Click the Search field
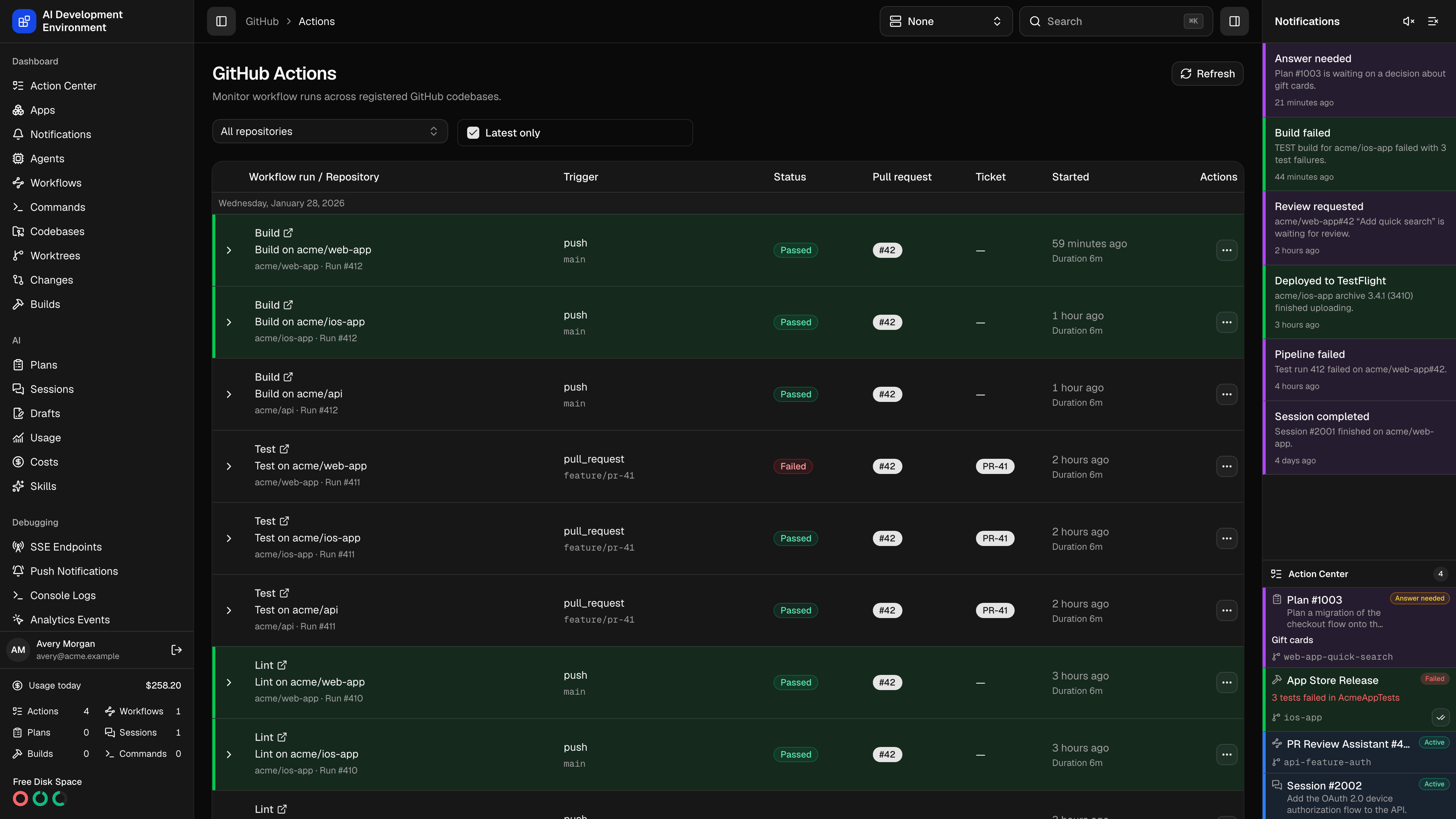Screen dimensions: 1456x819 1116,22
